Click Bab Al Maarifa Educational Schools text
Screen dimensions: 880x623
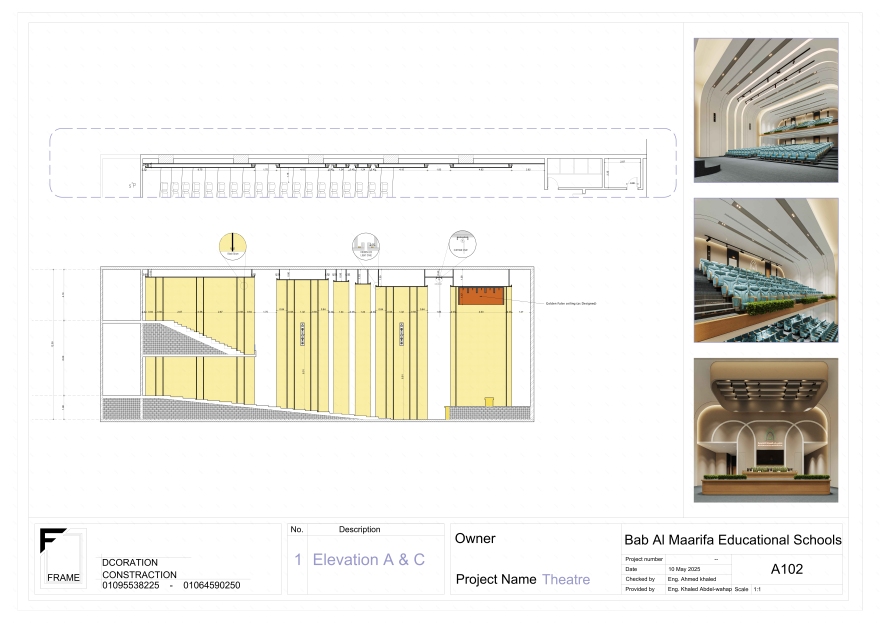[732, 540]
